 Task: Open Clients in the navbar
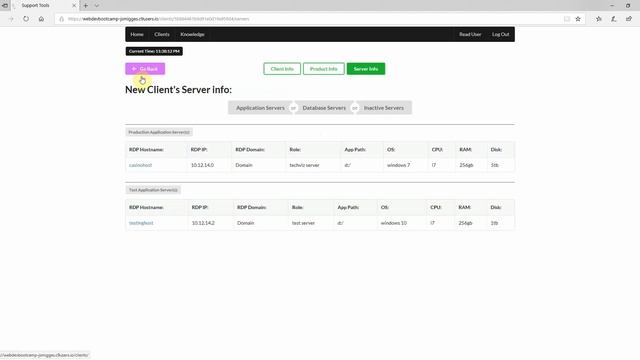coord(162,34)
